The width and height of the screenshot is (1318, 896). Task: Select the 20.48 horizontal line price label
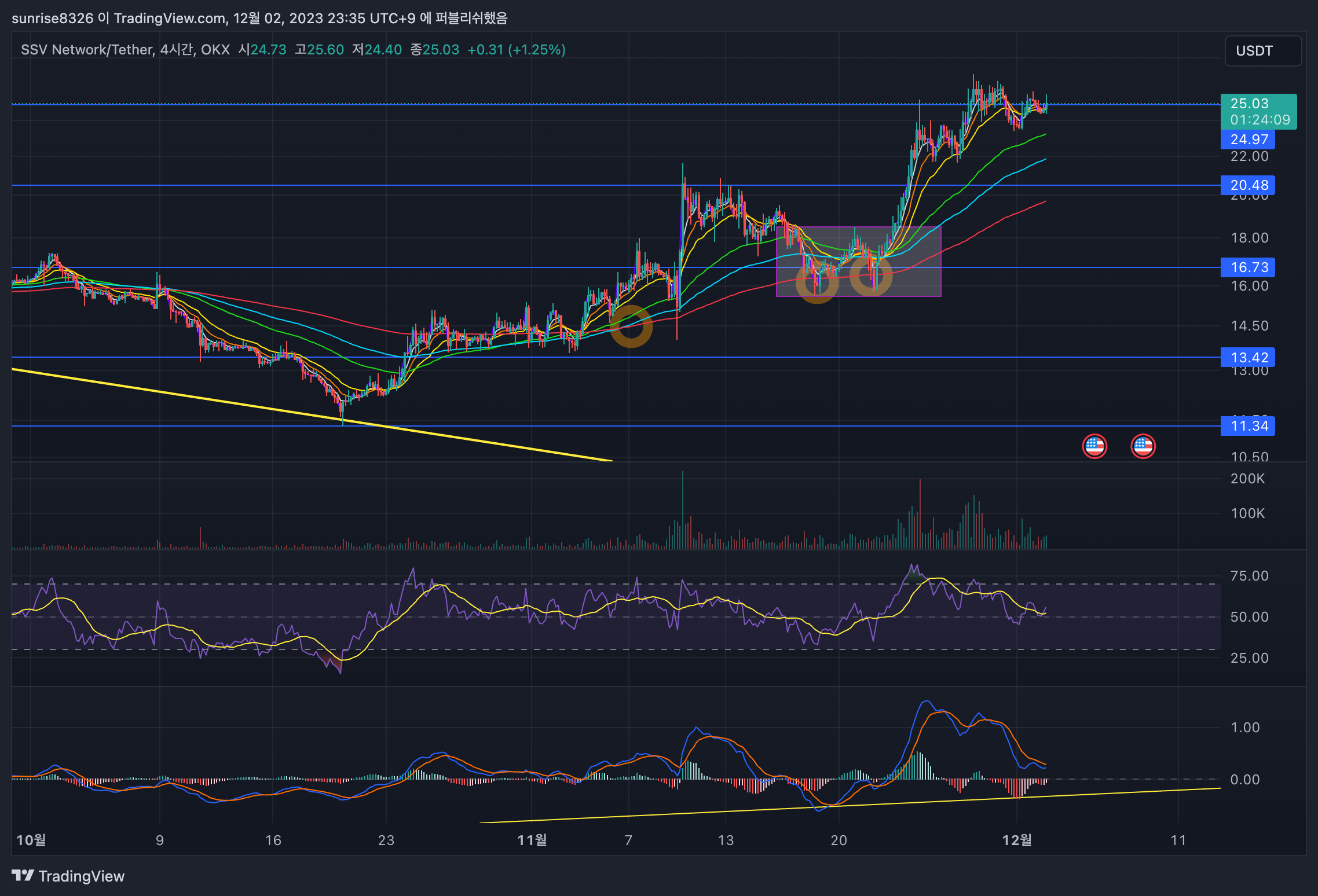pyautogui.click(x=1248, y=185)
